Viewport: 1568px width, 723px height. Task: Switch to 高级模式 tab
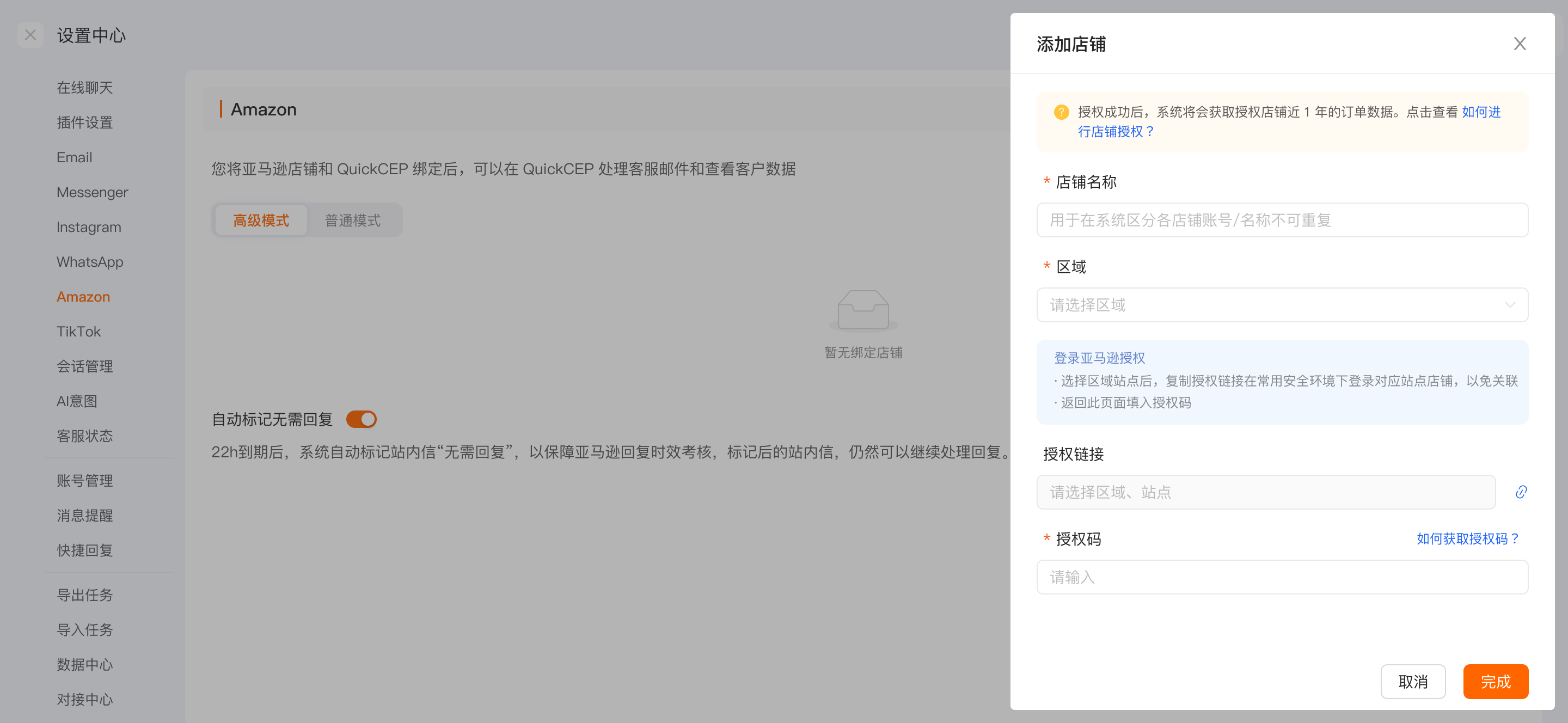tap(261, 220)
